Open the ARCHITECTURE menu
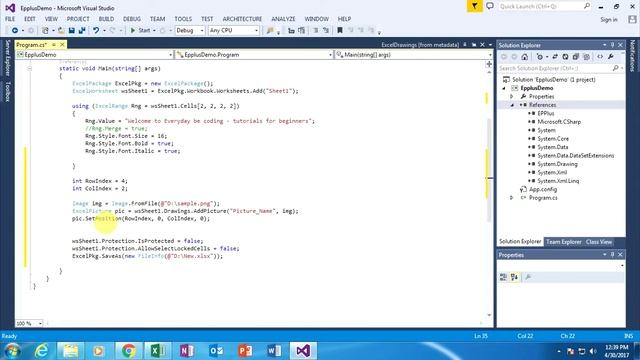This screenshot has height=360, width=640. coord(242,19)
